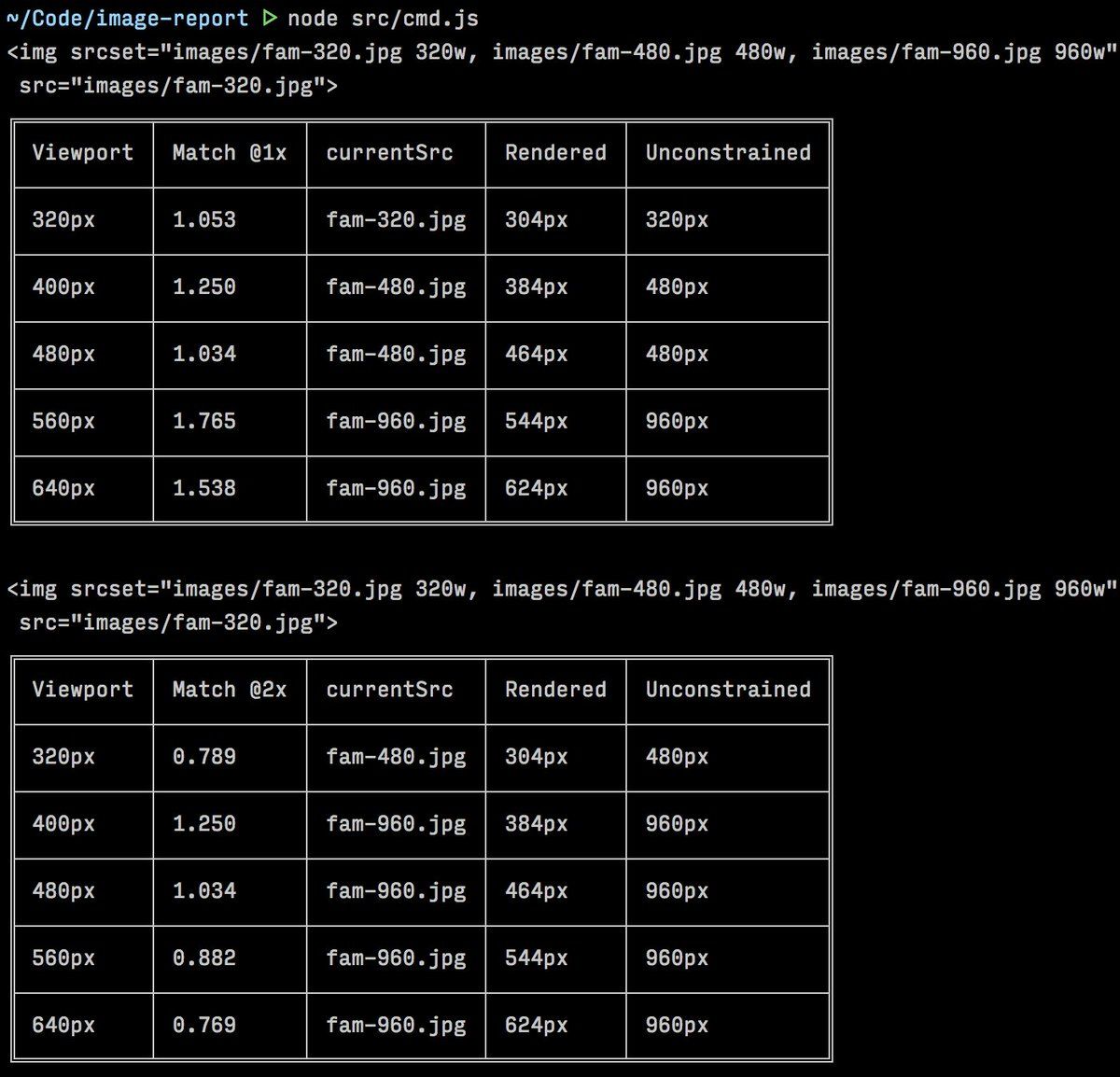Select the Match @2x column header
Screen dimensions: 1120x1077
[230, 690]
